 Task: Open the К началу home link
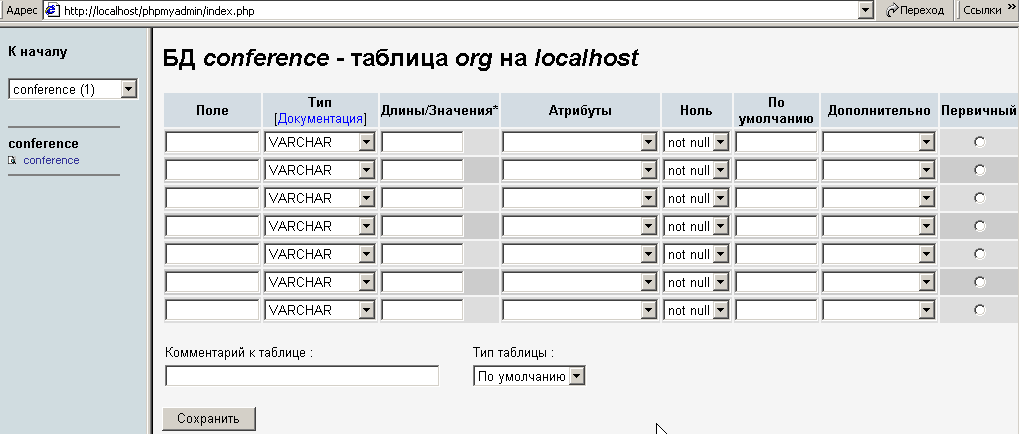pyautogui.click(x=38, y=51)
